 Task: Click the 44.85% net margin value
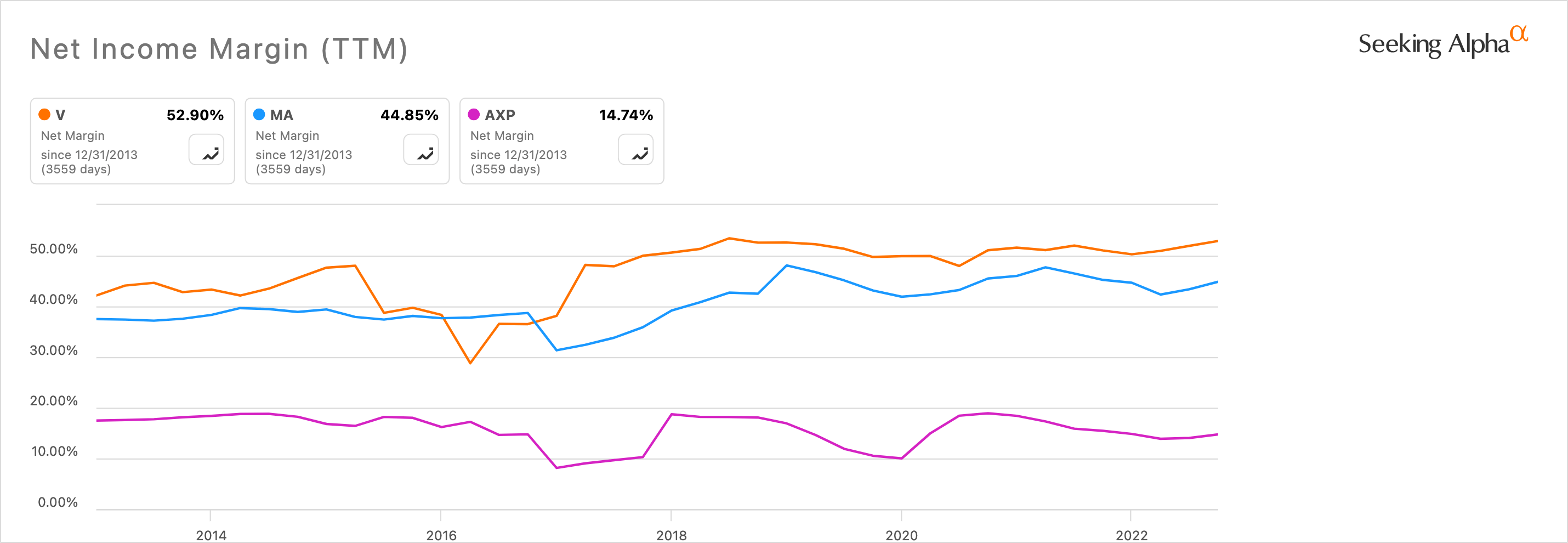409,115
